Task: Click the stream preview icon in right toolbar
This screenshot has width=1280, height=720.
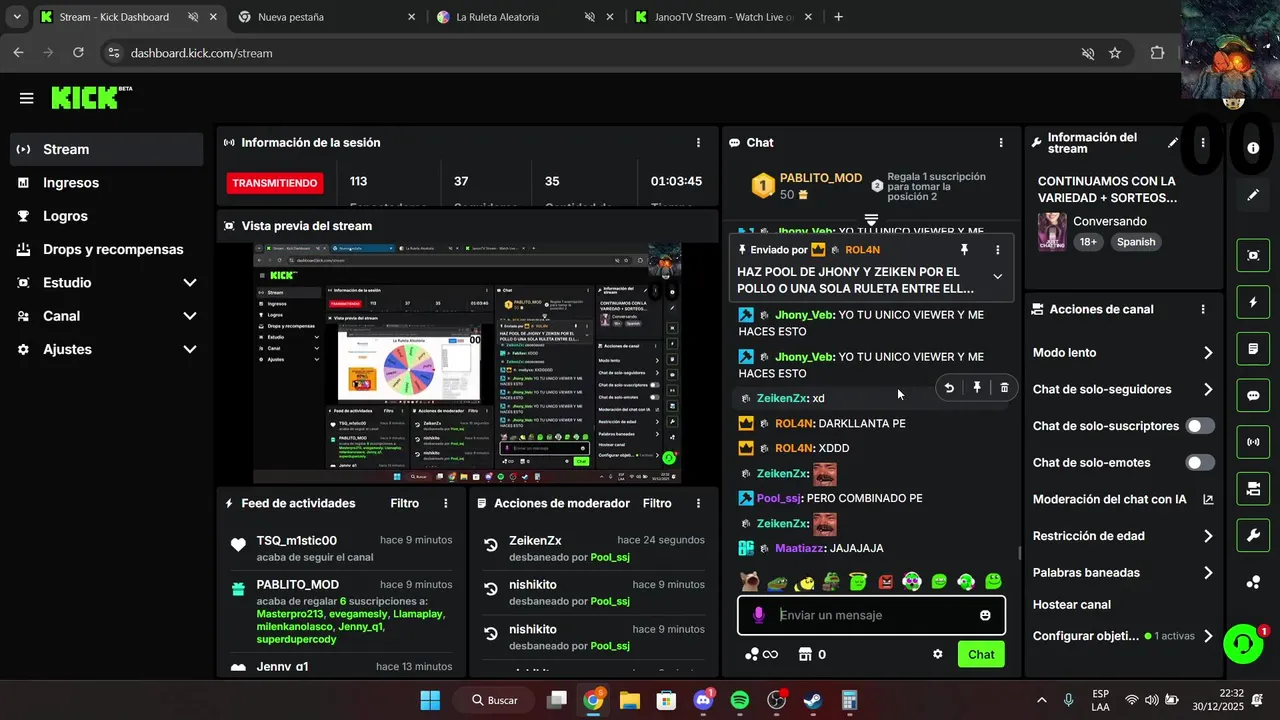Action: [x=1253, y=255]
